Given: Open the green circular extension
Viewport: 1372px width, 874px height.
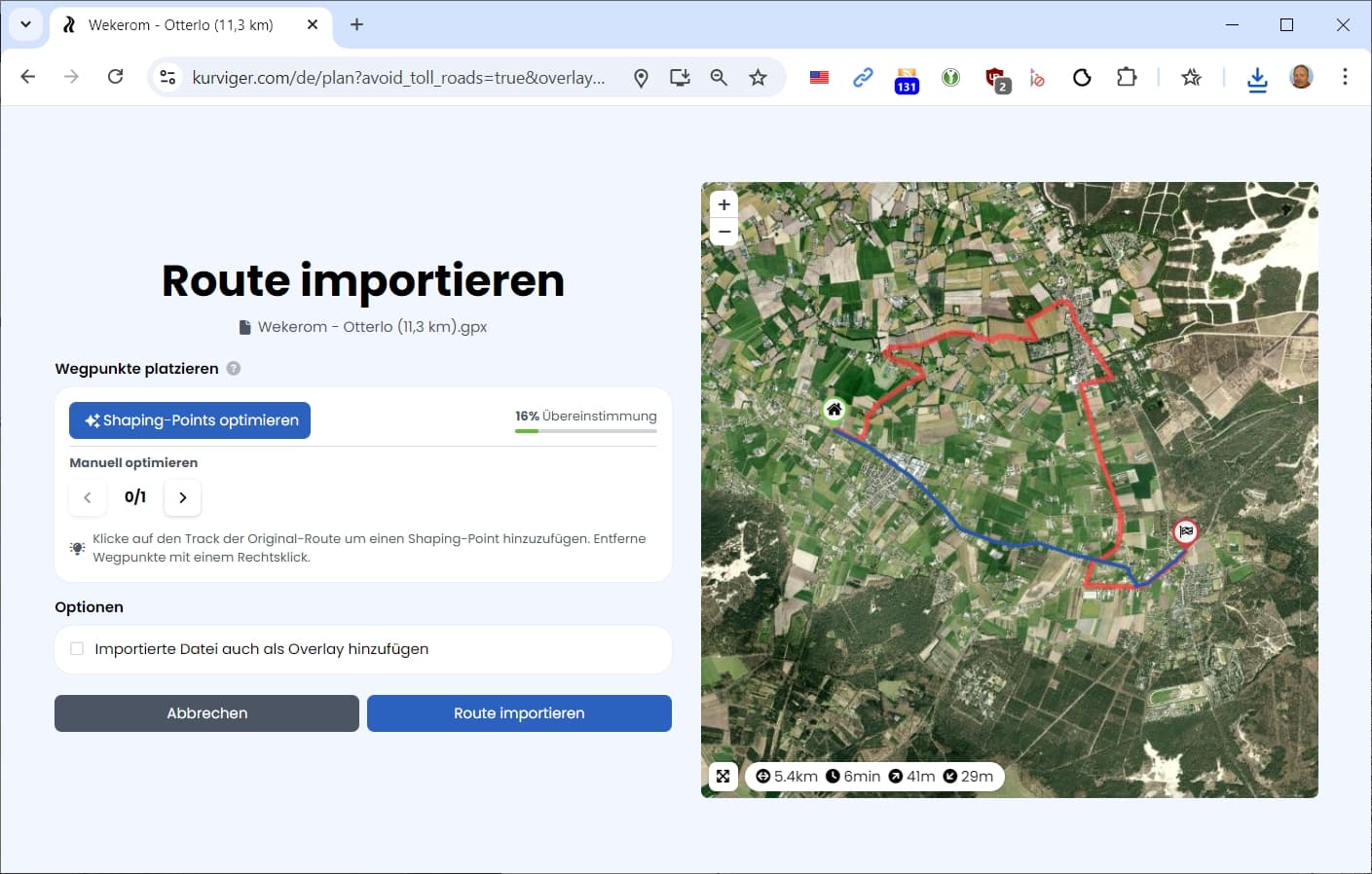Looking at the screenshot, I should click(950, 78).
